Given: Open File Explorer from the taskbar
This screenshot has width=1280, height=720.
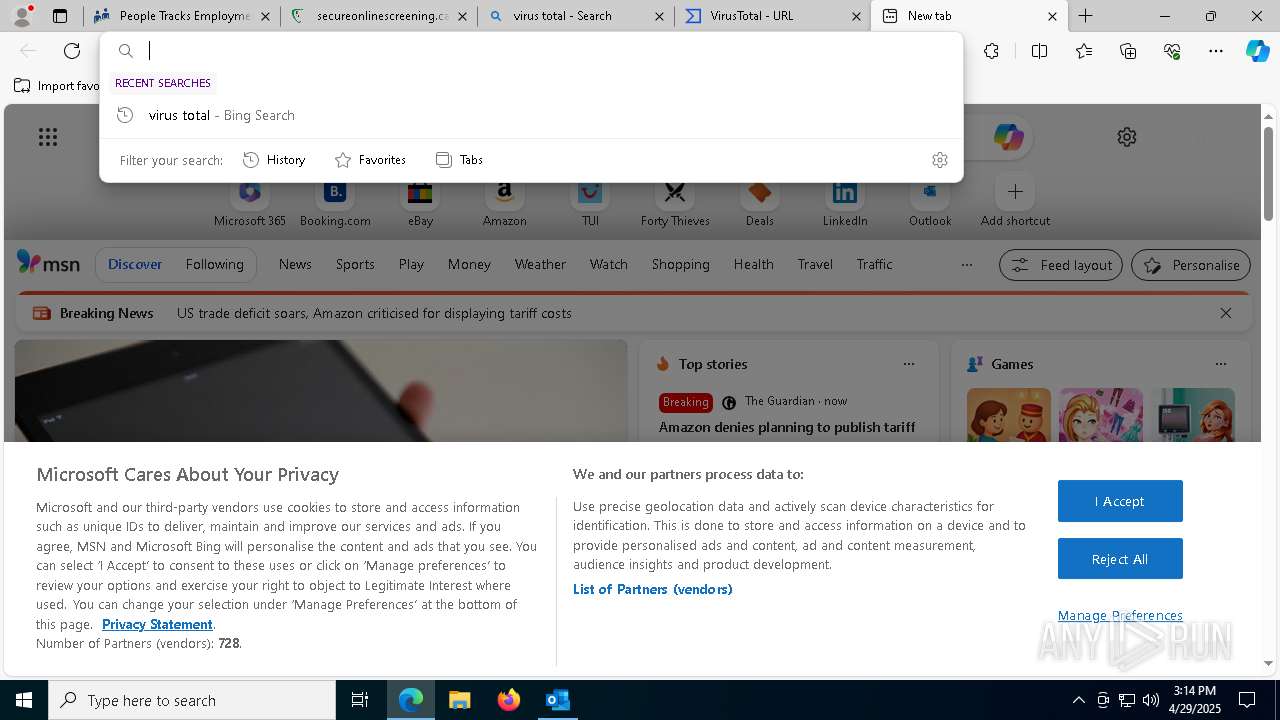Looking at the screenshot, I should [x=460, y=700].
